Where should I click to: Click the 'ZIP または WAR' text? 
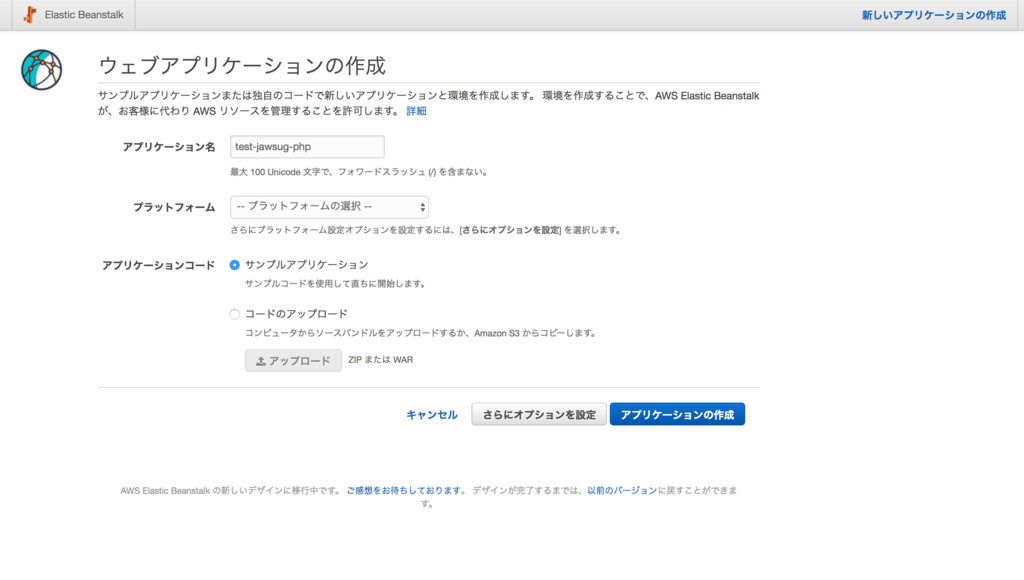[x=380, y=360]
